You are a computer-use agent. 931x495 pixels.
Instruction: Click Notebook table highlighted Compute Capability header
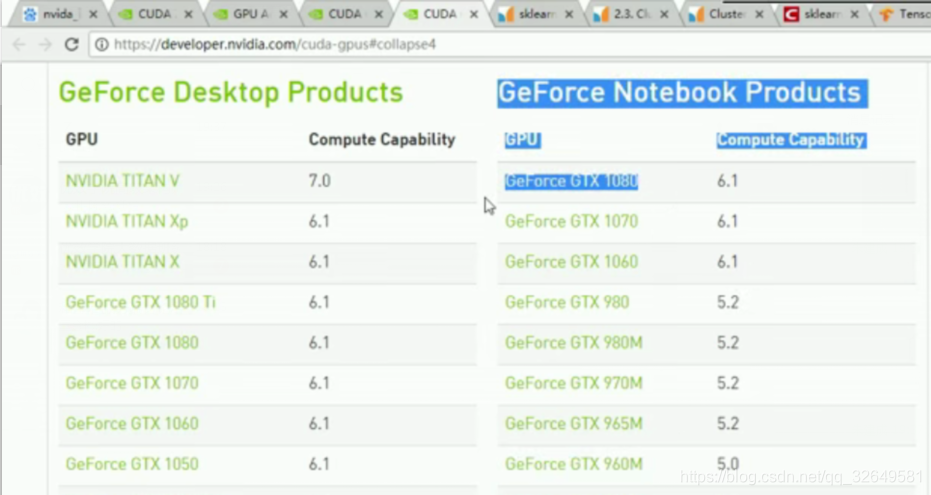pos(791,140)
